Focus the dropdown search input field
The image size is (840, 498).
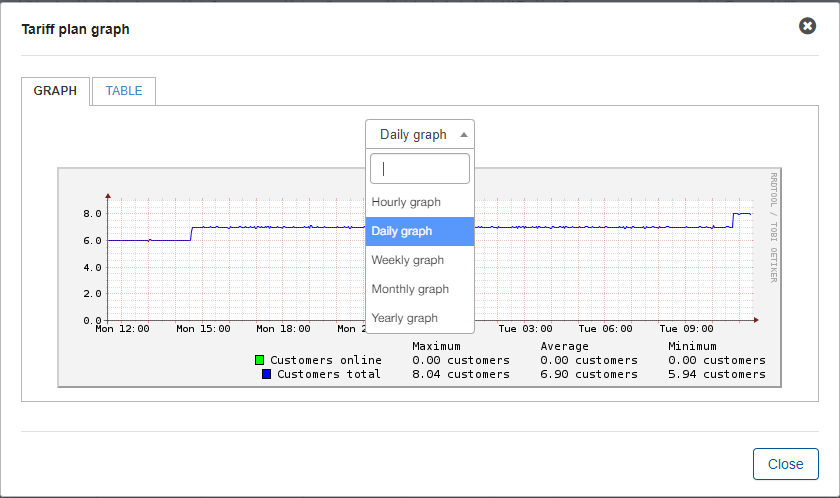(x=420, y=169)
